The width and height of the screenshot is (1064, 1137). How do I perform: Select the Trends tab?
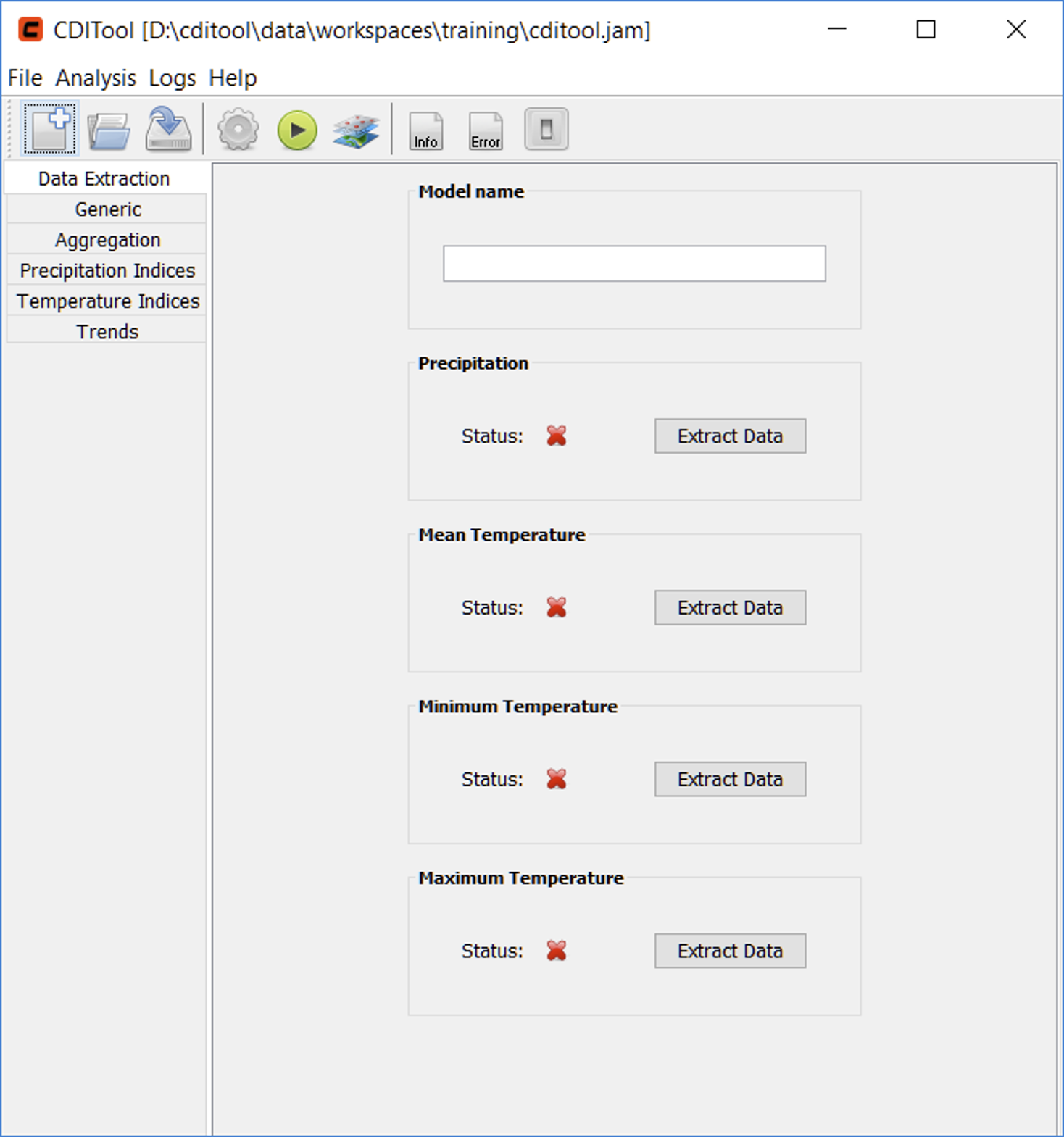tap(107, 331)
